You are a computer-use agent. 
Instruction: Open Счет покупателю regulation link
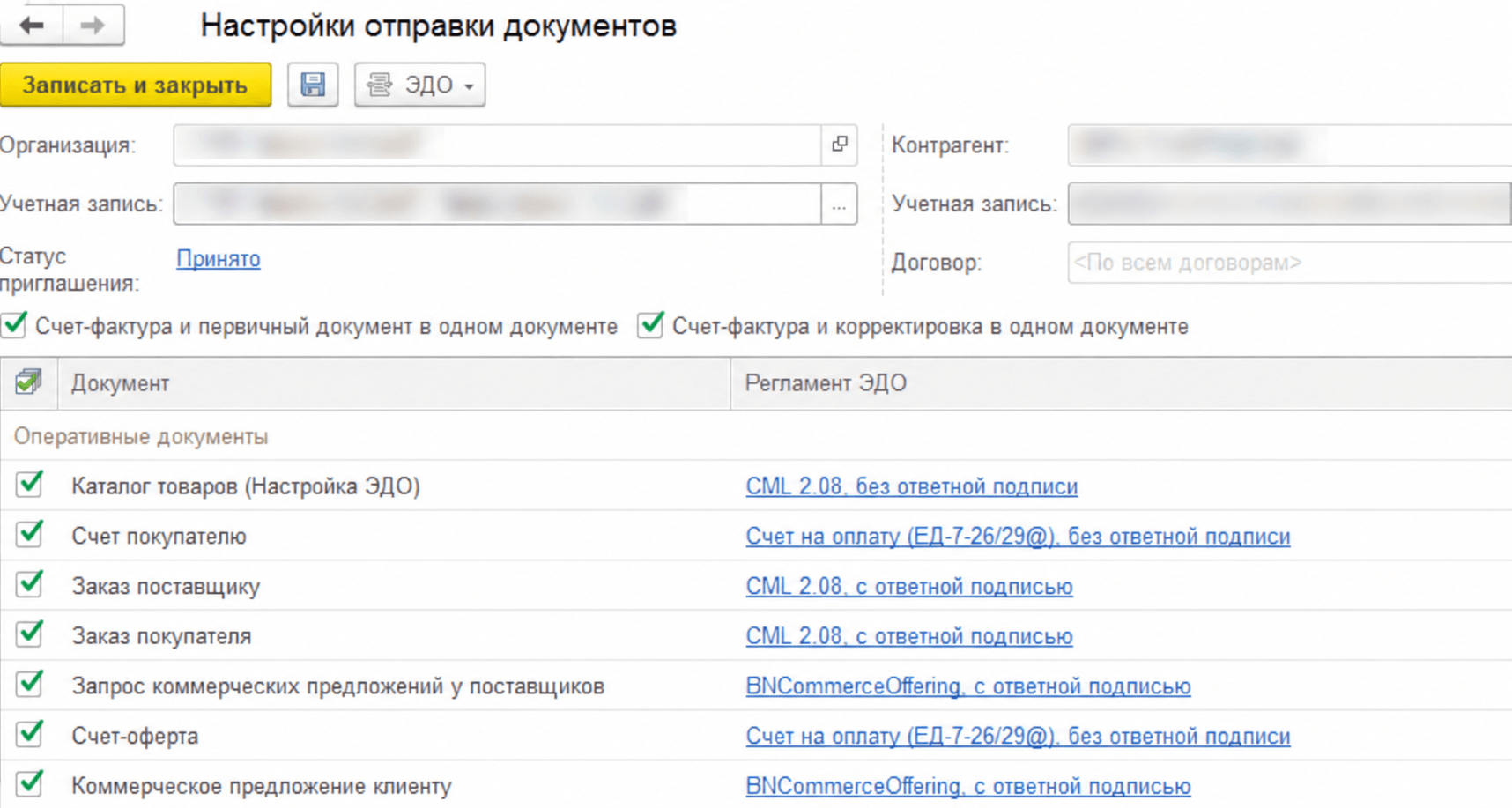tap(1018, 537)
